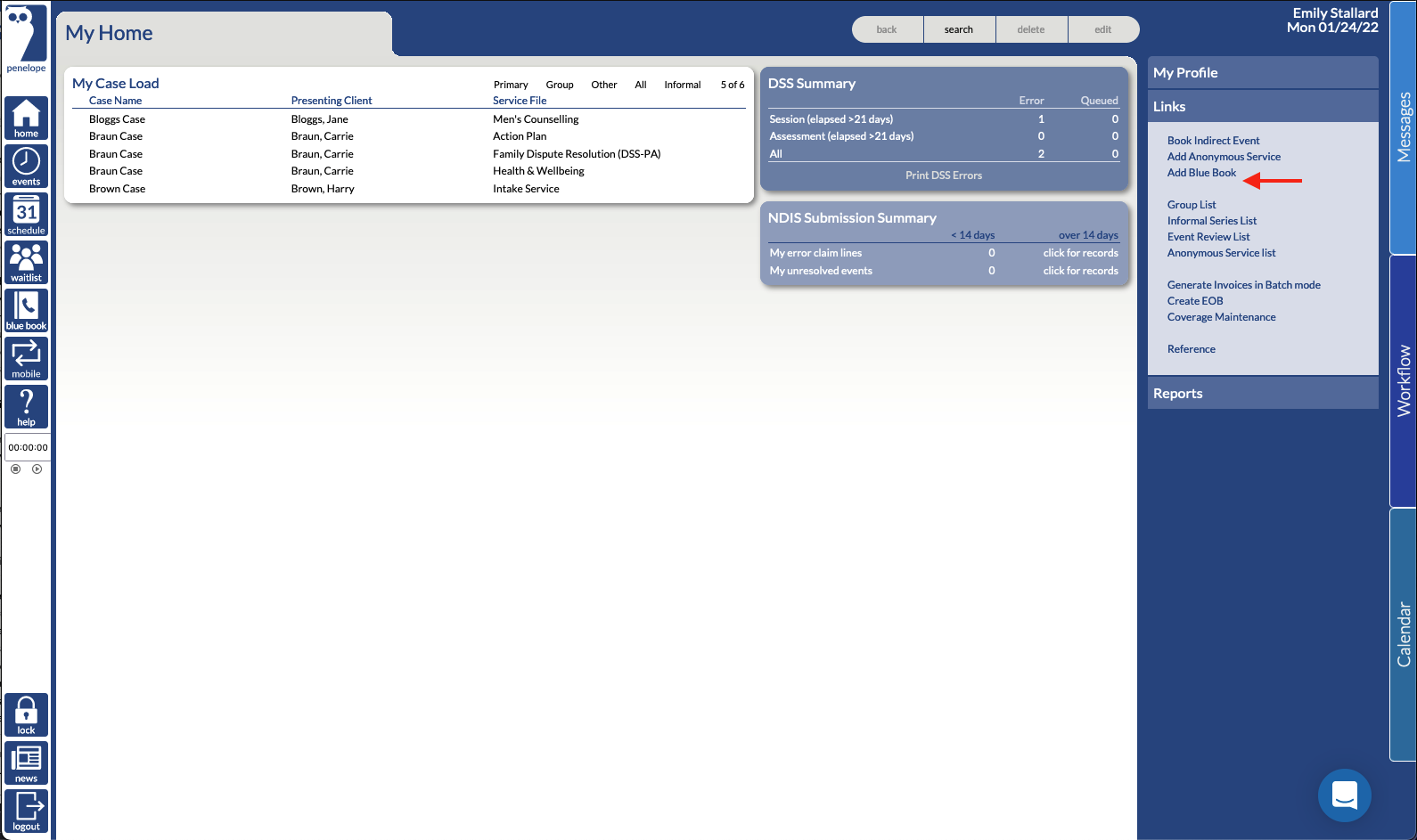
Task: Open Coverage Maintenance link
Action: tap(1221, 317)
